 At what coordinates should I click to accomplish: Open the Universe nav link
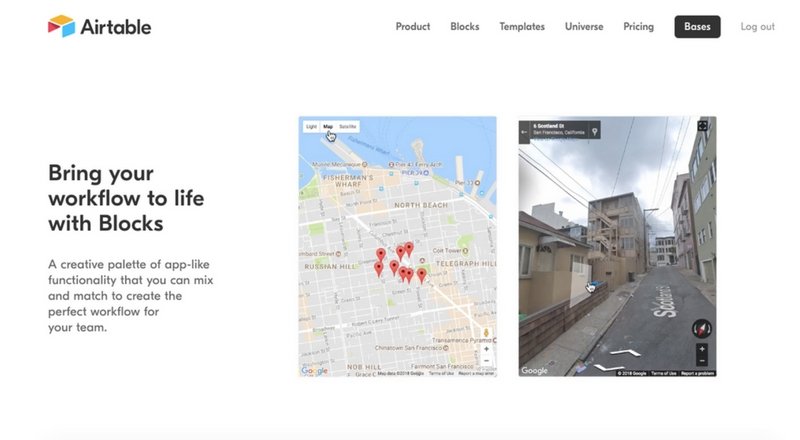pos(584,27)
